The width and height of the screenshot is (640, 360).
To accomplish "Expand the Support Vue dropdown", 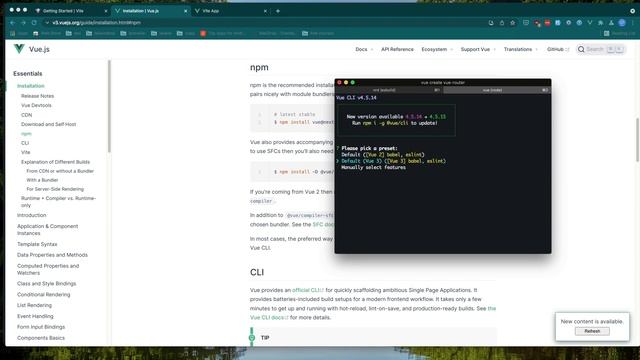I will click(x=478, y=49).
